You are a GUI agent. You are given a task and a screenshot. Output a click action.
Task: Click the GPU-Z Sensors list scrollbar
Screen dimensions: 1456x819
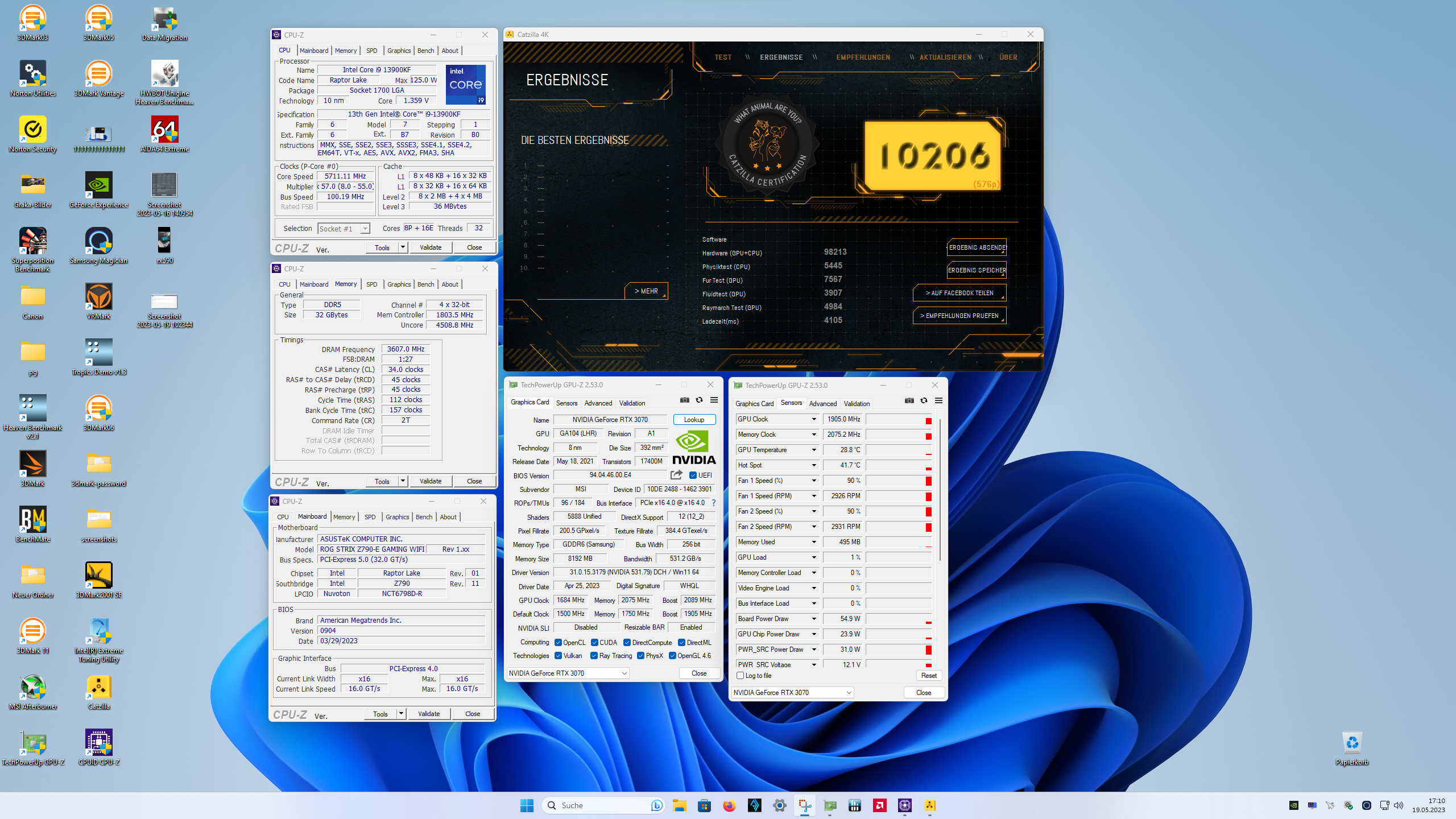coord(940,489)
